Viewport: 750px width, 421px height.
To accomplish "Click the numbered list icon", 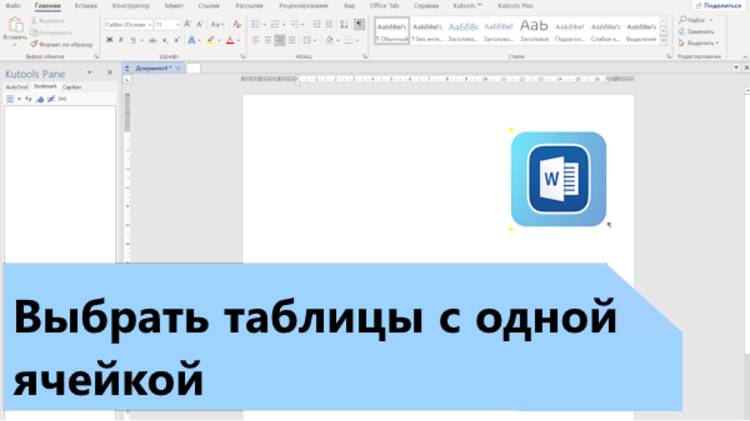I will tap(275, 24).
